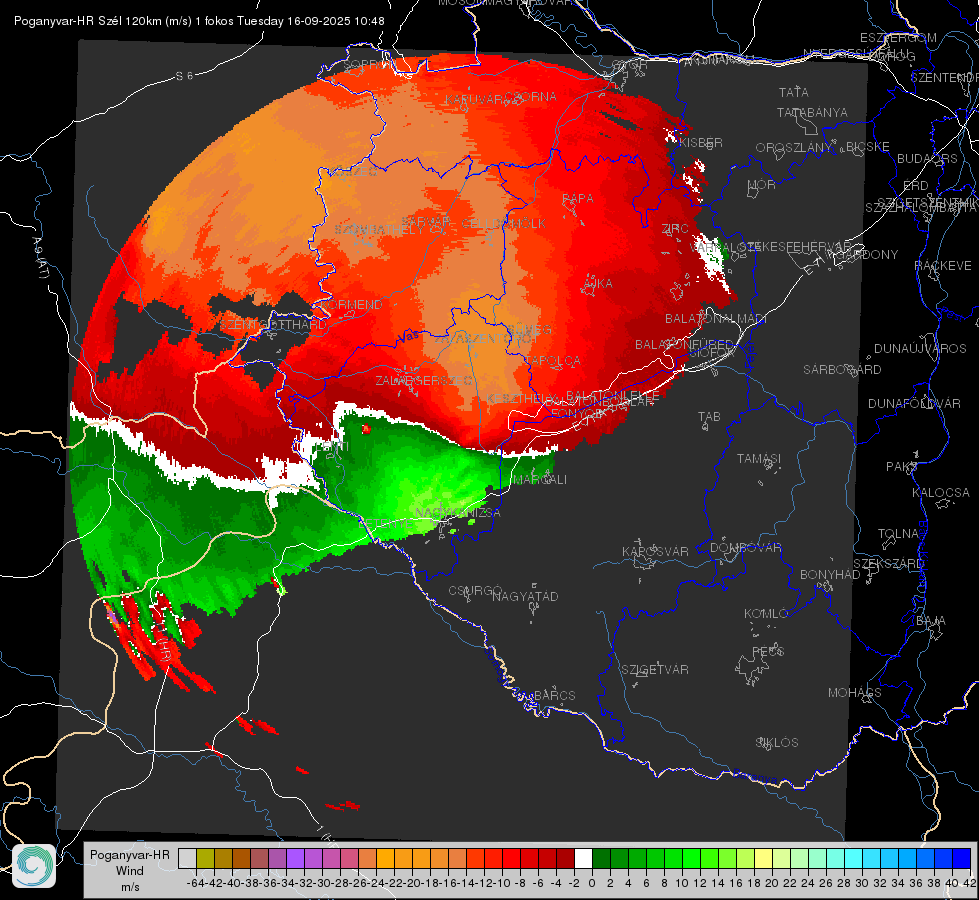Click the TAMASI city label
Screen dimensions: 979x900
[759, 459]
